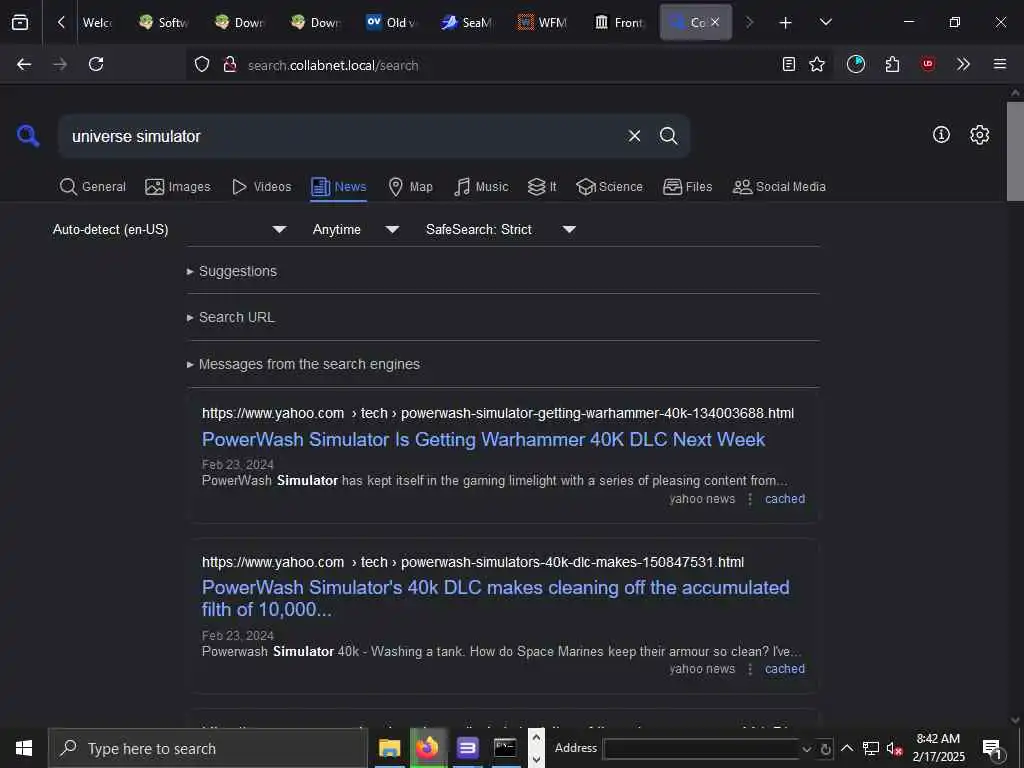The image size is (1024, 768).
Task: Open File Explorer from the taskbar
Action: click(389, 748)
